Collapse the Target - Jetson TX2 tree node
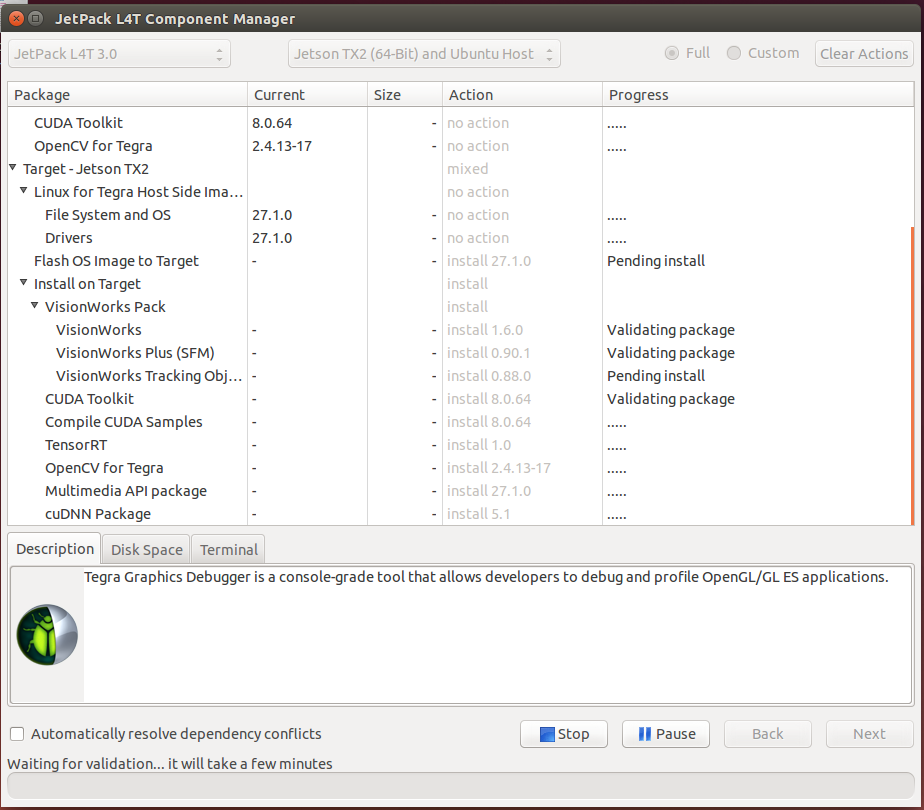 (13, 168)
